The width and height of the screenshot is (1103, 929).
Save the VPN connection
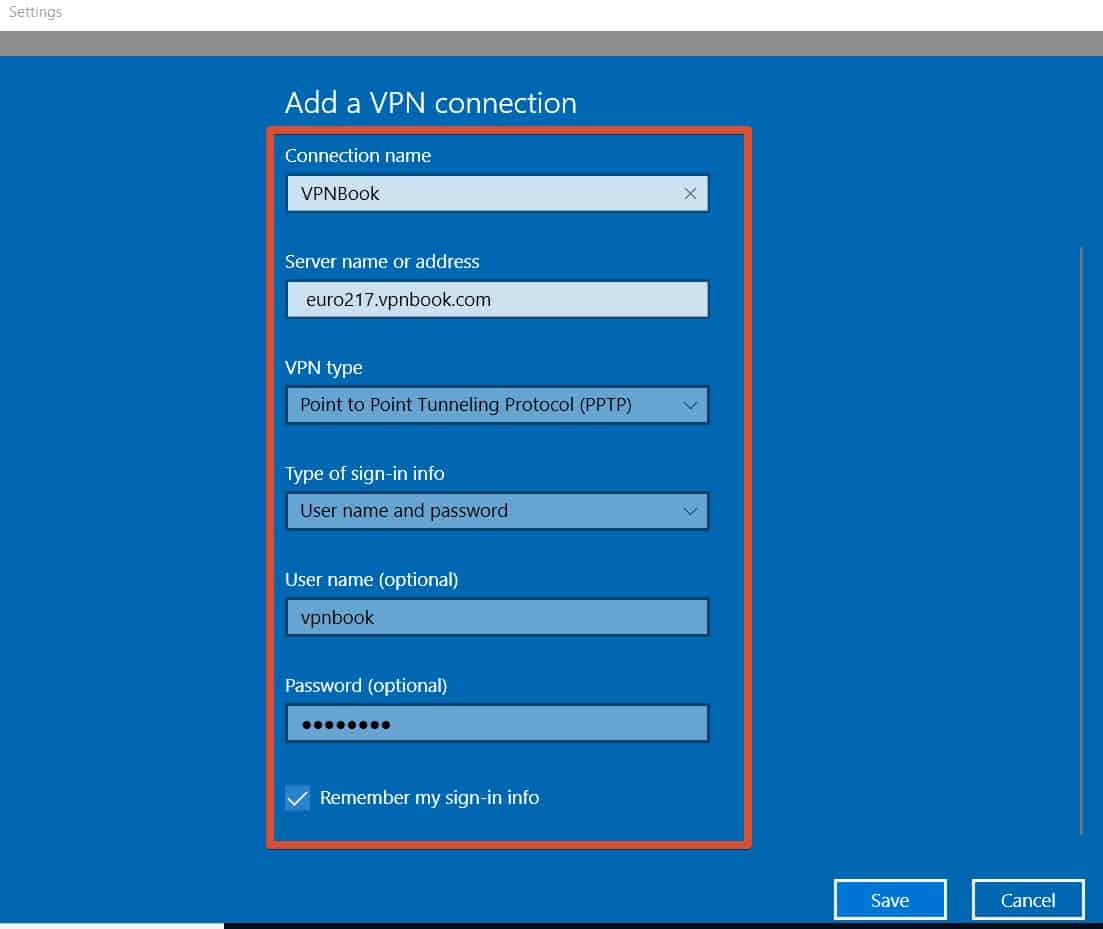(890, 899)
